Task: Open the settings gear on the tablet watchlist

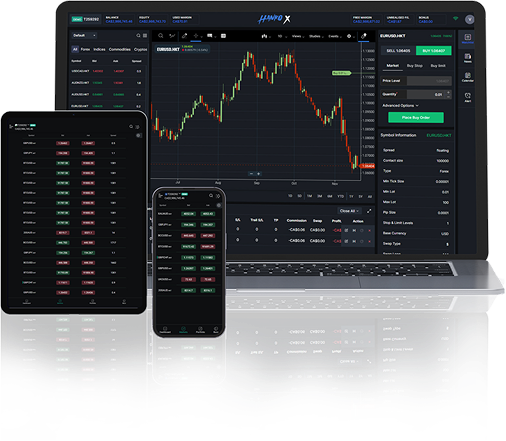Action: (139, 135)
